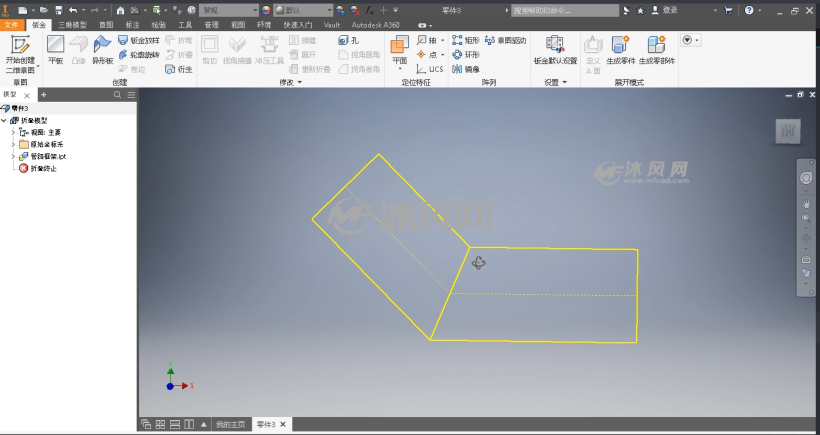Click the fx parameters icon
Screen dimensions: 820x435
(x=369, y=10)
